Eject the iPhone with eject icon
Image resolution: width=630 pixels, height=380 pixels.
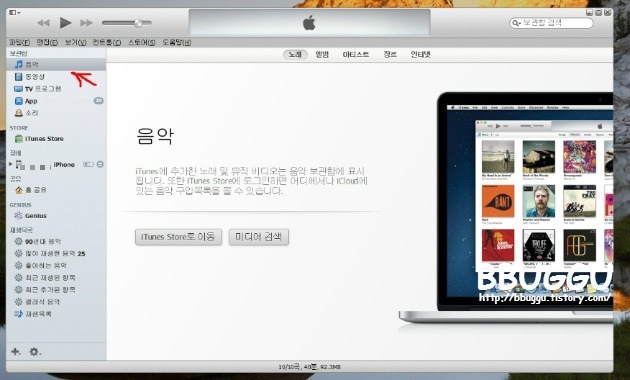coord(100,164)
